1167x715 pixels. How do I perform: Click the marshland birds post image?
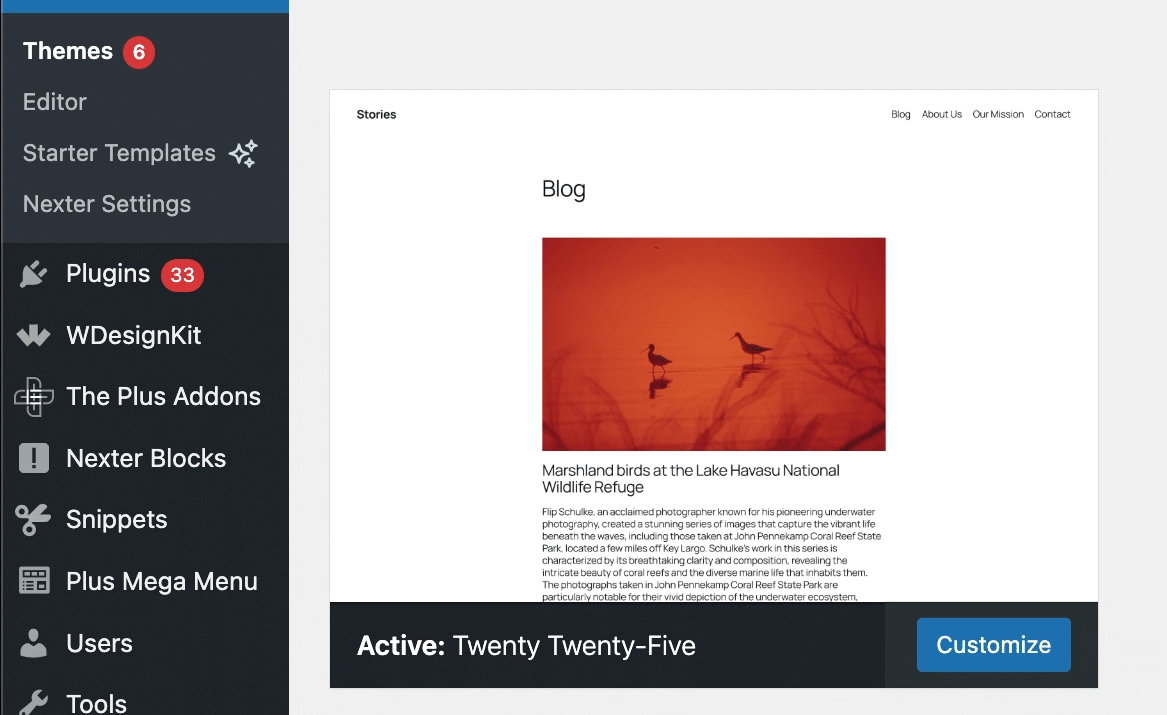[x=713, y=342]
